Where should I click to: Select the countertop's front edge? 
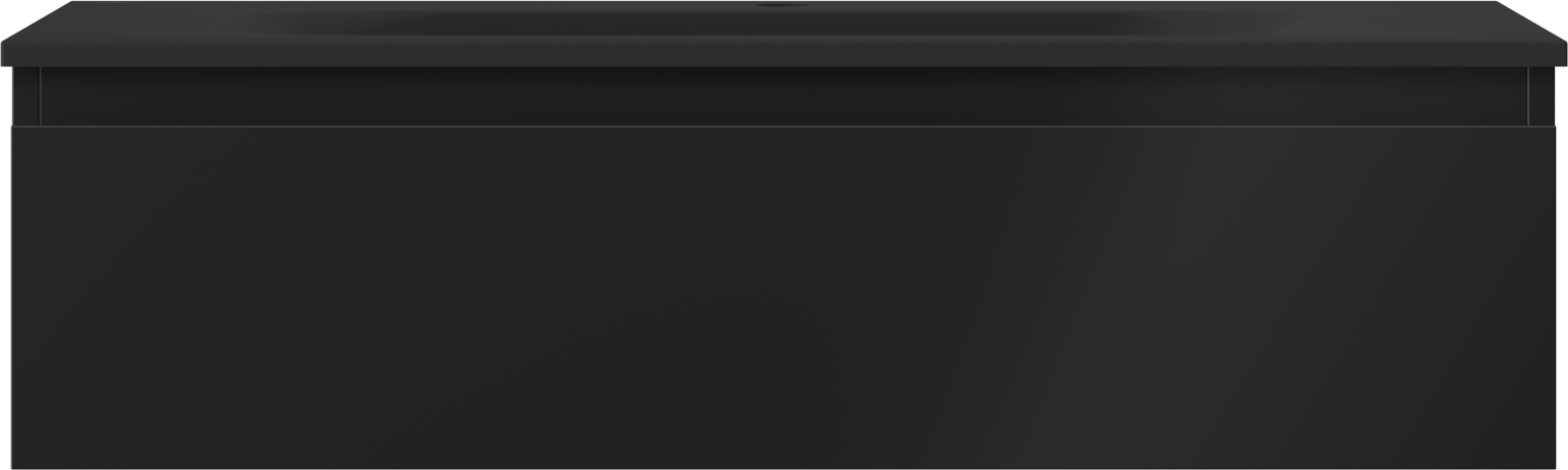784,54
